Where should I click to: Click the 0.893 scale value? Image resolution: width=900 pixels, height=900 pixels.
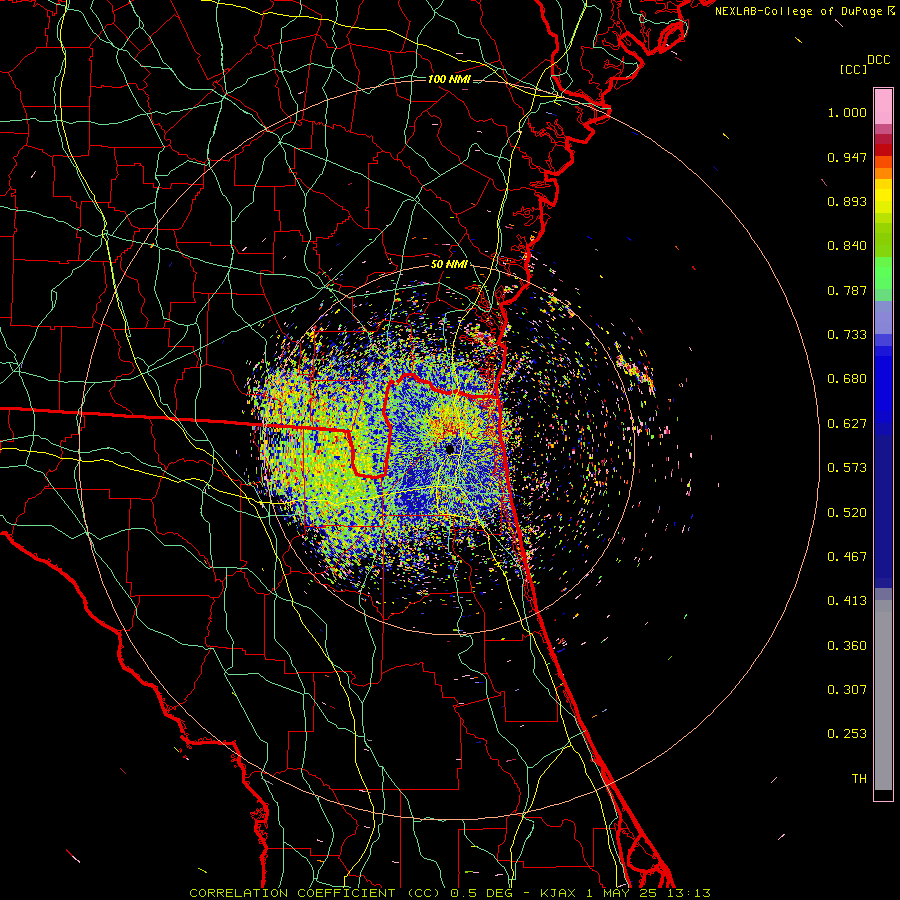tap(847, 201)
